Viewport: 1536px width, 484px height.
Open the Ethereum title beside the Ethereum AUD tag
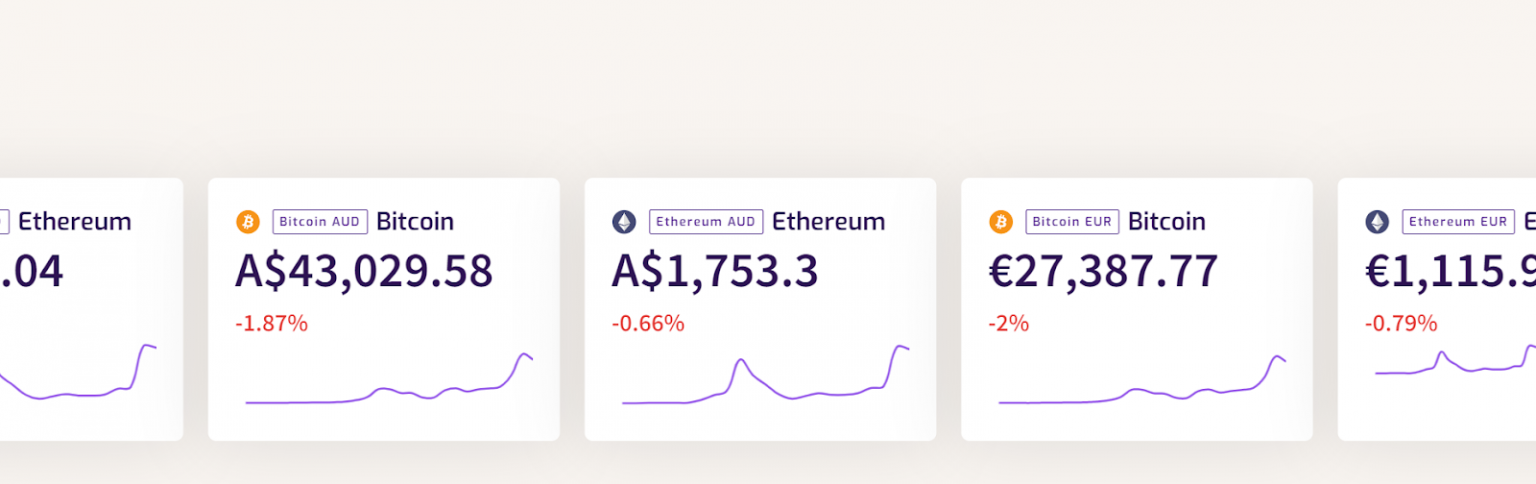pos(828,222)
